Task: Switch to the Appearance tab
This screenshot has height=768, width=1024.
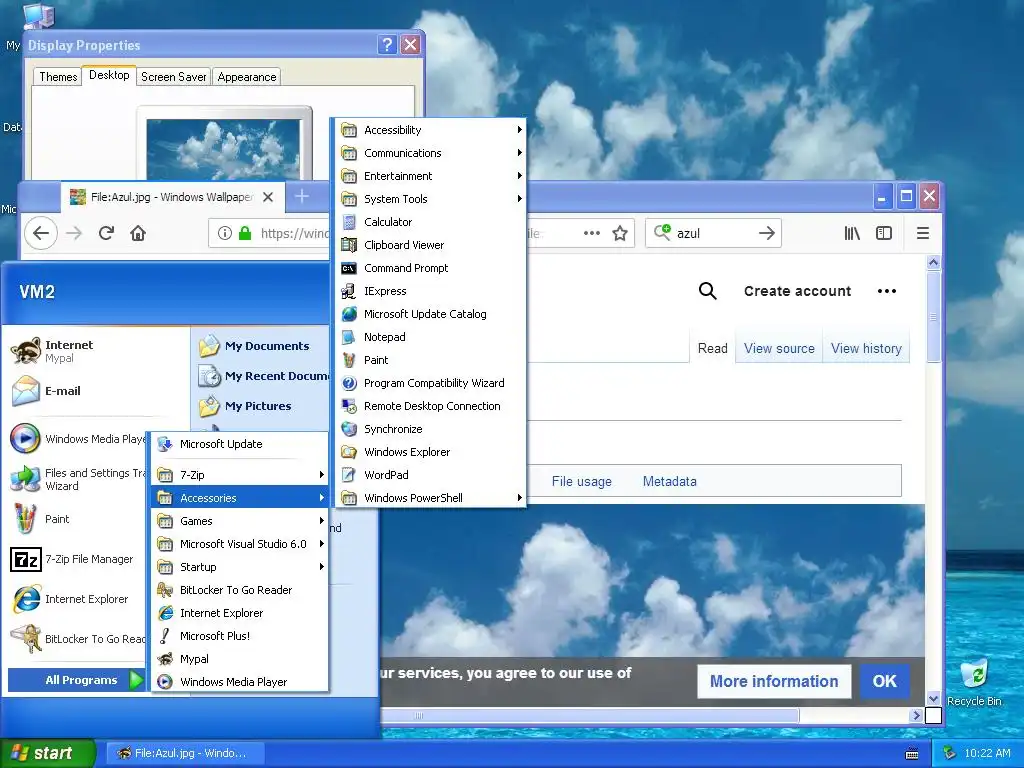Action: click(247, 76)
